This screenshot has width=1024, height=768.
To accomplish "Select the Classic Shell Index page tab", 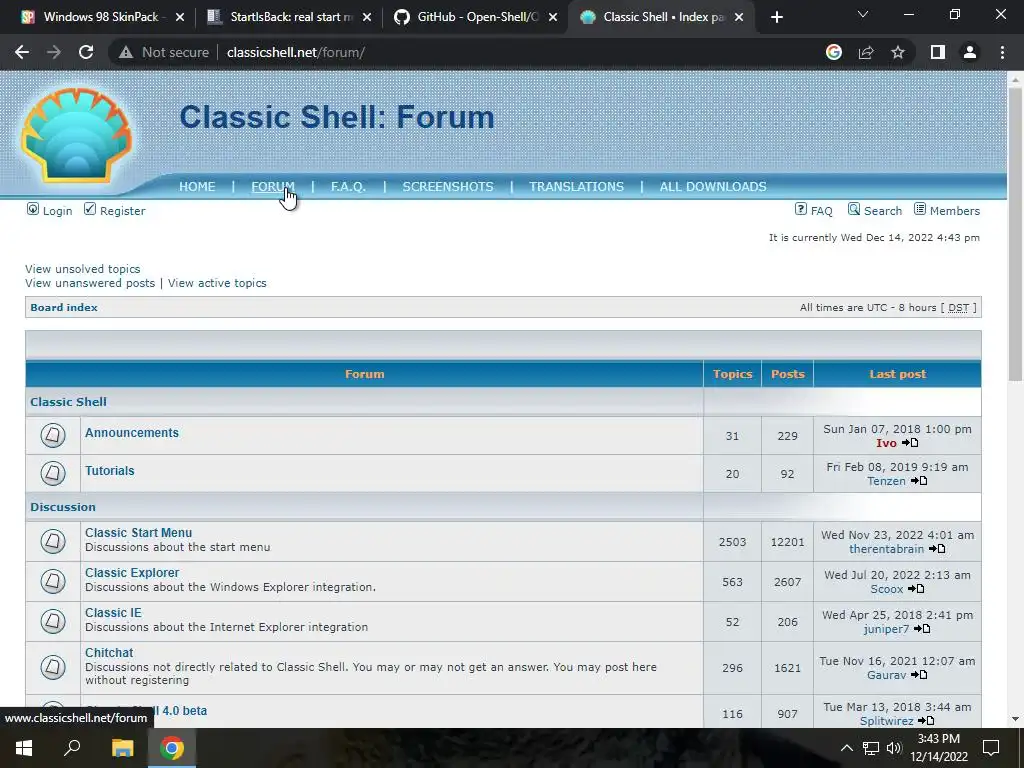I will [x=662, y=17].
